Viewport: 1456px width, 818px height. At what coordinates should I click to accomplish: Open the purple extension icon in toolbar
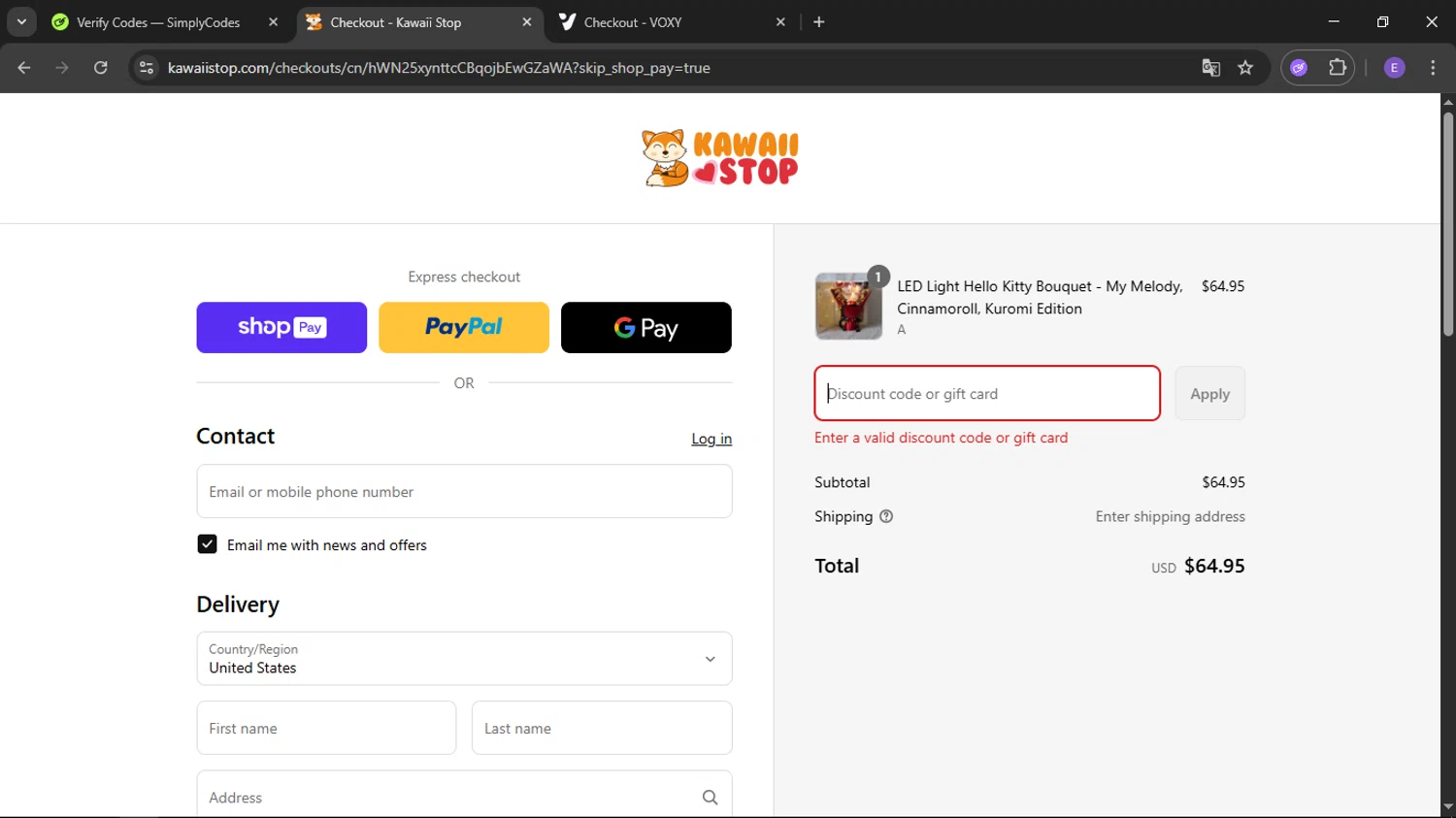(1299, 68)
